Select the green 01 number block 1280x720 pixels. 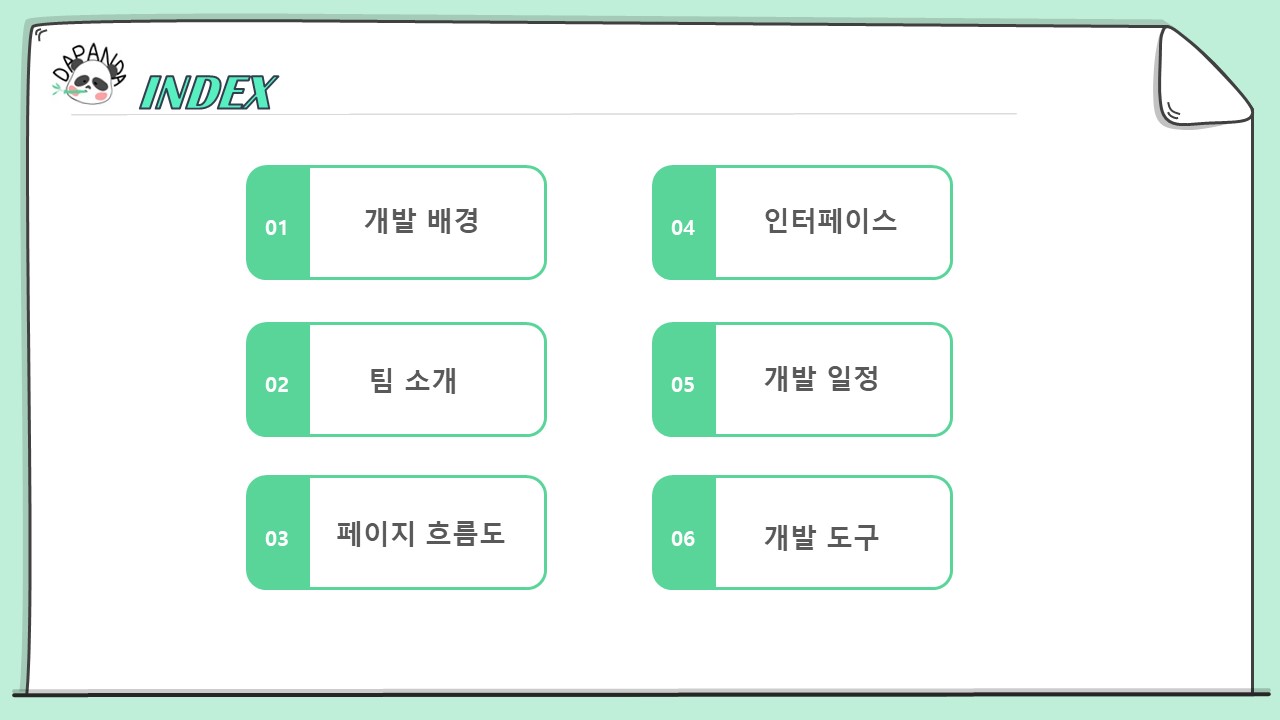point(277,222)
